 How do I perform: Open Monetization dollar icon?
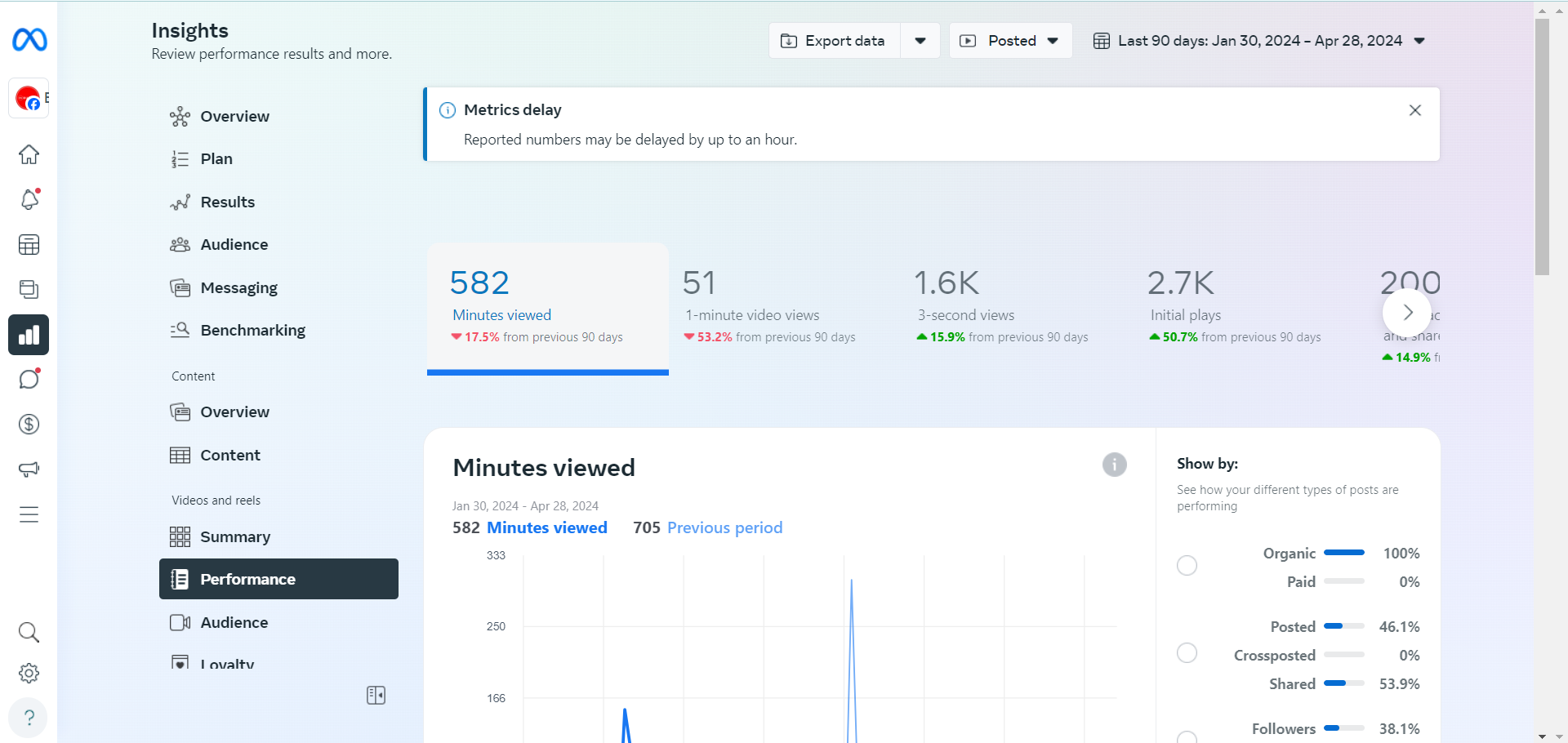29,424
